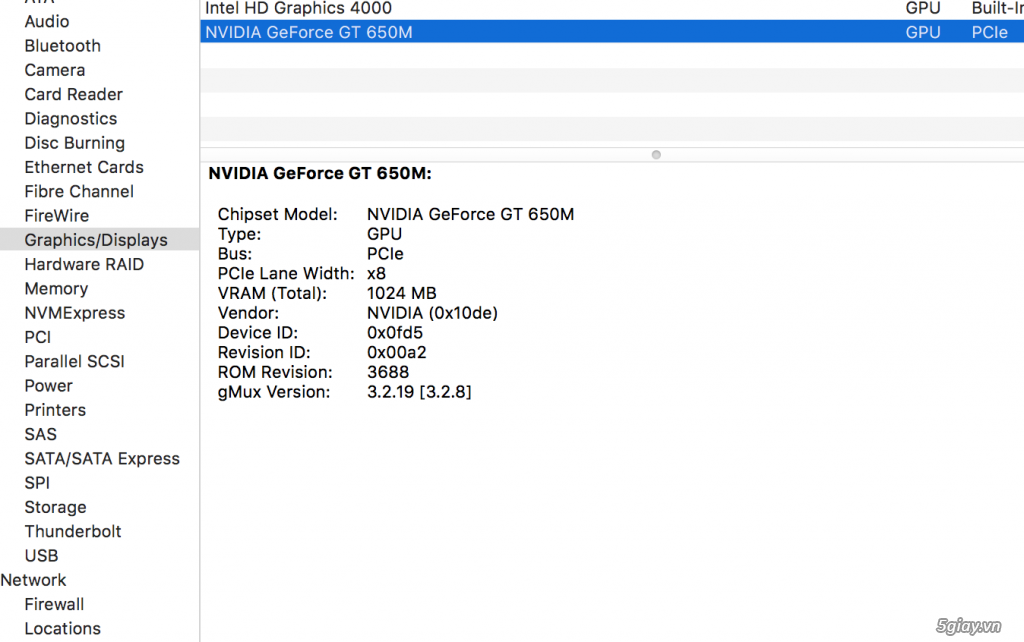Open the Thunderbolt section

coord(73,532)
